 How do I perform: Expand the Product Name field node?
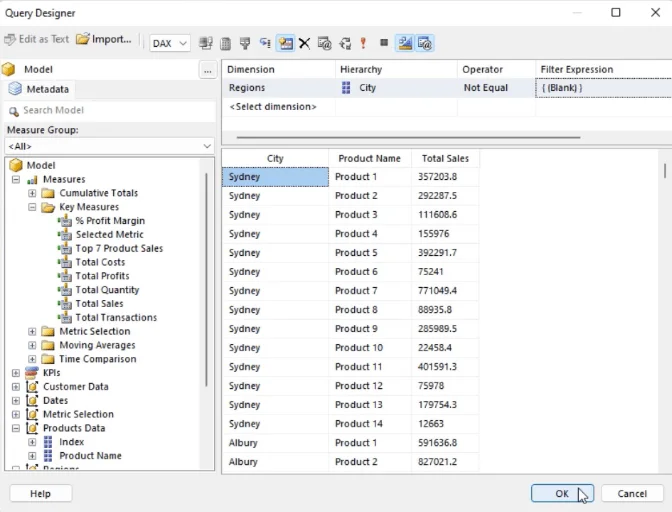pyautogui.click(x=32, y=455)
